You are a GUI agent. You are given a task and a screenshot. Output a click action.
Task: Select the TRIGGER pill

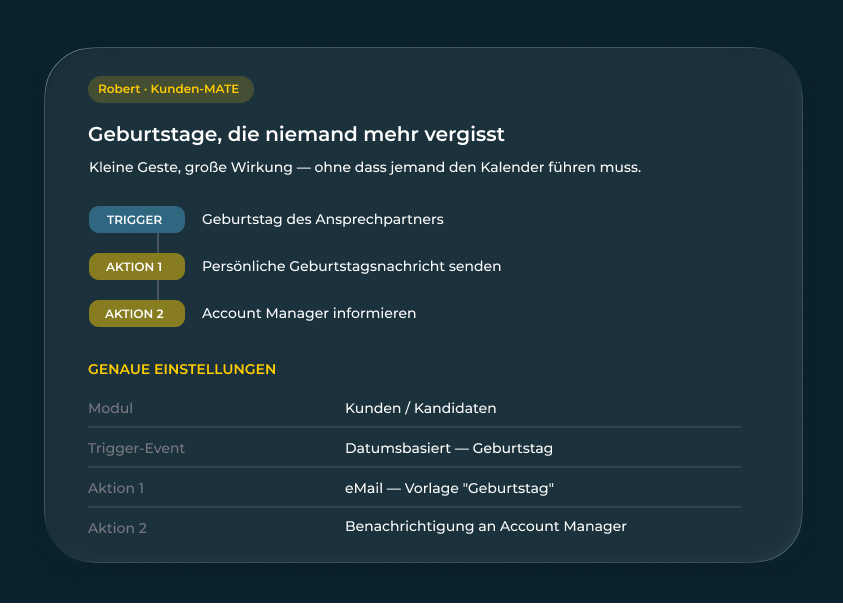pos(137,219)
